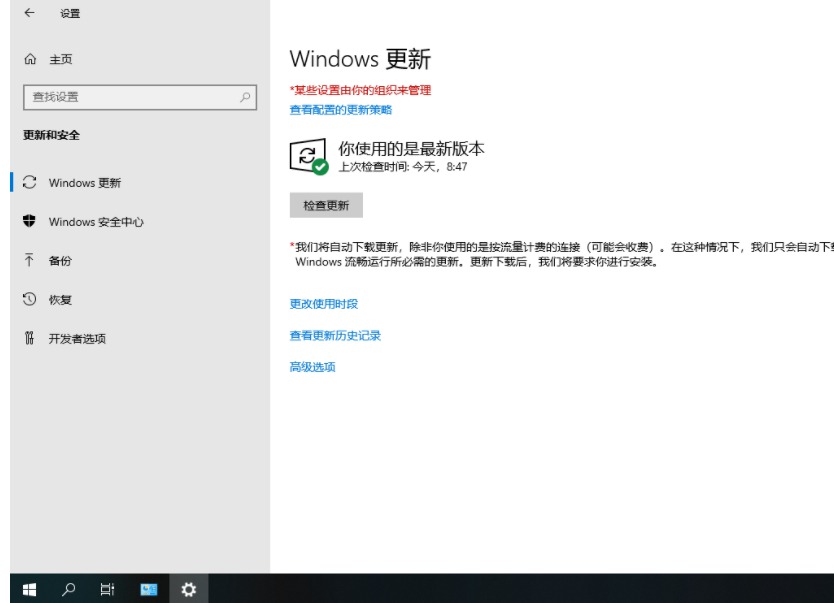Click the 设置 window title text

70,13
